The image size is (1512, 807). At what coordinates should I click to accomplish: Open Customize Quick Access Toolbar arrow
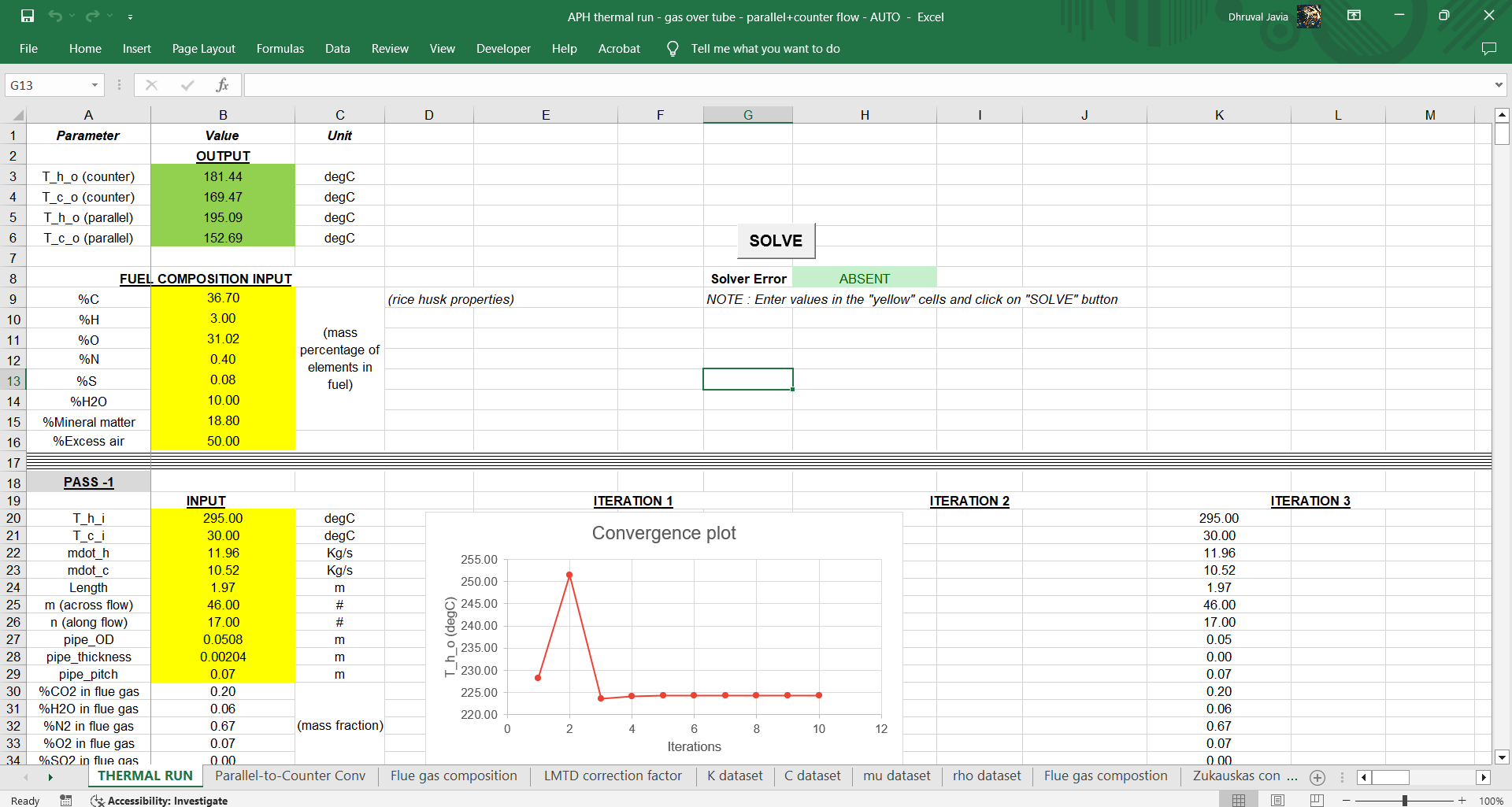click(130, 17)
